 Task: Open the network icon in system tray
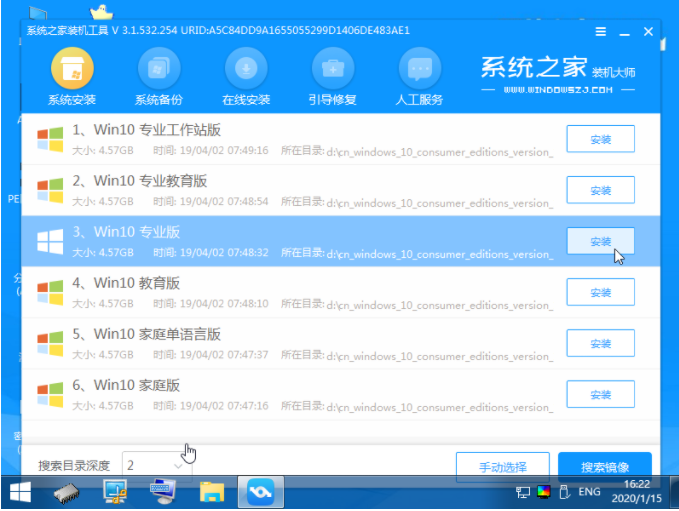click(x=523, y=492)
